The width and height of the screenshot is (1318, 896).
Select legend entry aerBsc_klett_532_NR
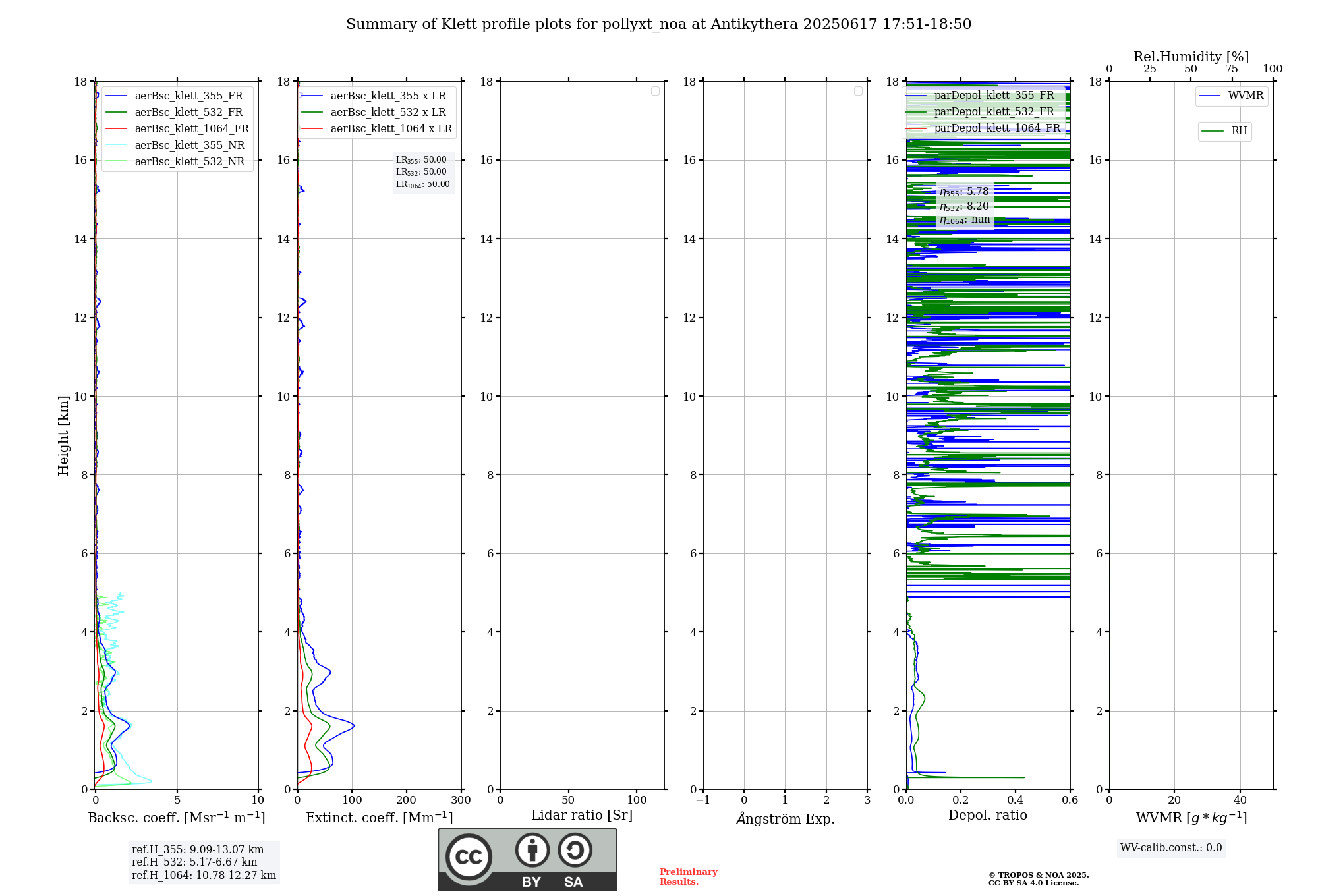point(175,162)
